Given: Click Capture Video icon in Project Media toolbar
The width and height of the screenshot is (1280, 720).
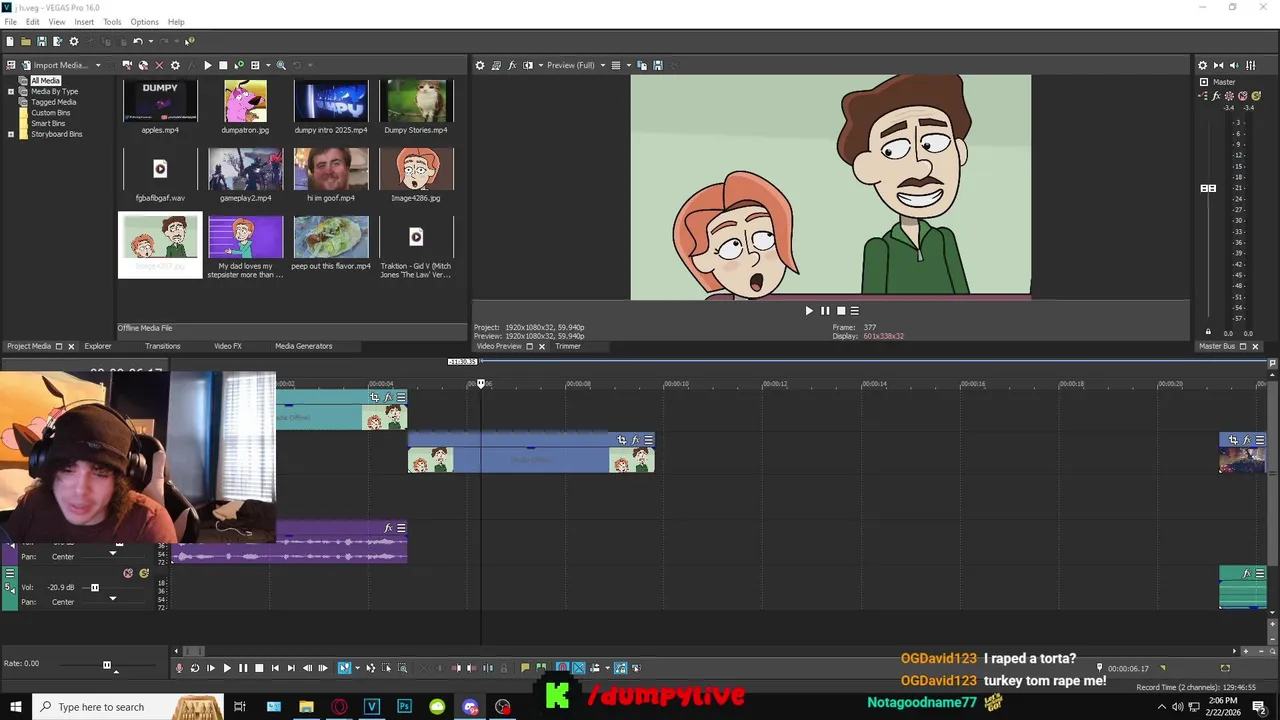Looking at the screenshot, I should [x=127, y=65].
